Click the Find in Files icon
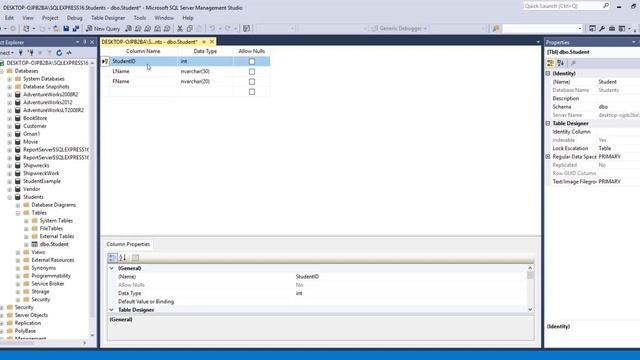Viewport: 640px width, 360px height. pyautogui.click(x=496, y=29)
